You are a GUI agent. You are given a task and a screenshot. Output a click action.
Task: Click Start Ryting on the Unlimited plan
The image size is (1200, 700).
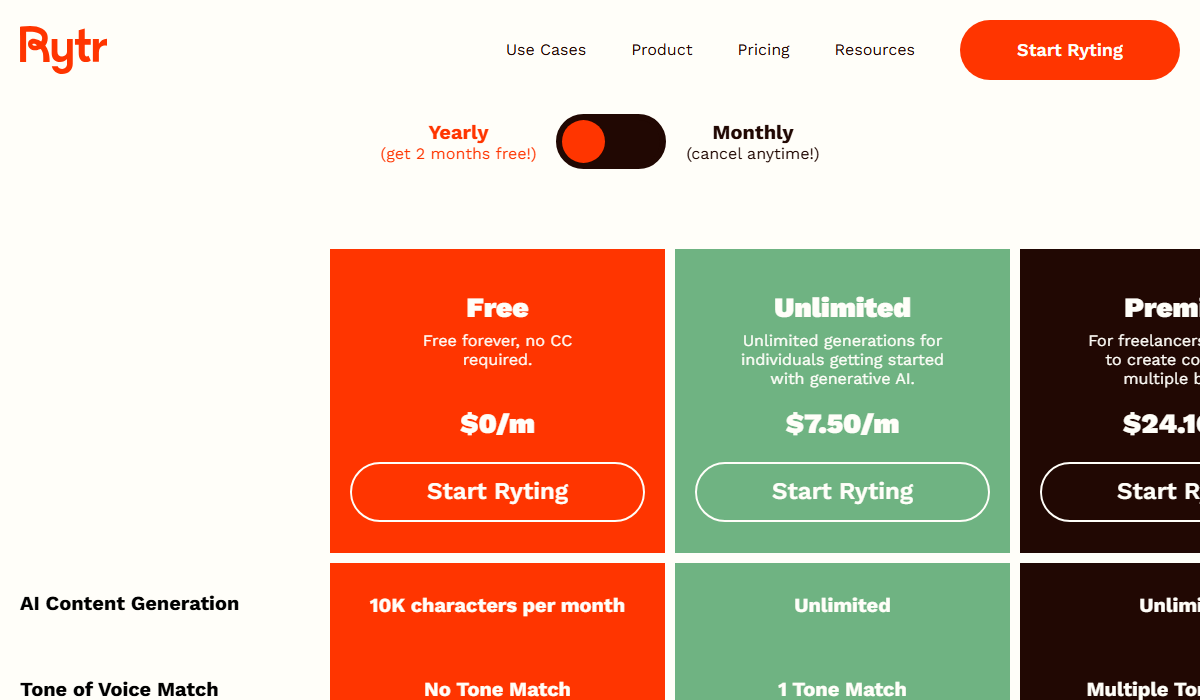(842, 491)
